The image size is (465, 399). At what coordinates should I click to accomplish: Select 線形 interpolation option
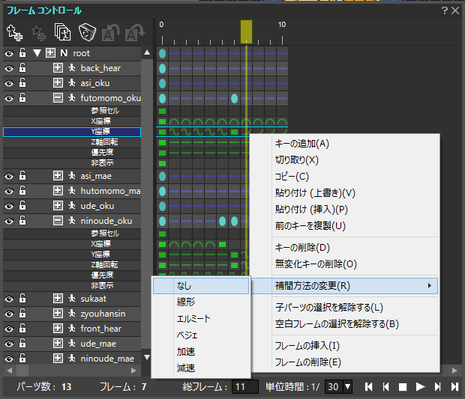(201, 302)
